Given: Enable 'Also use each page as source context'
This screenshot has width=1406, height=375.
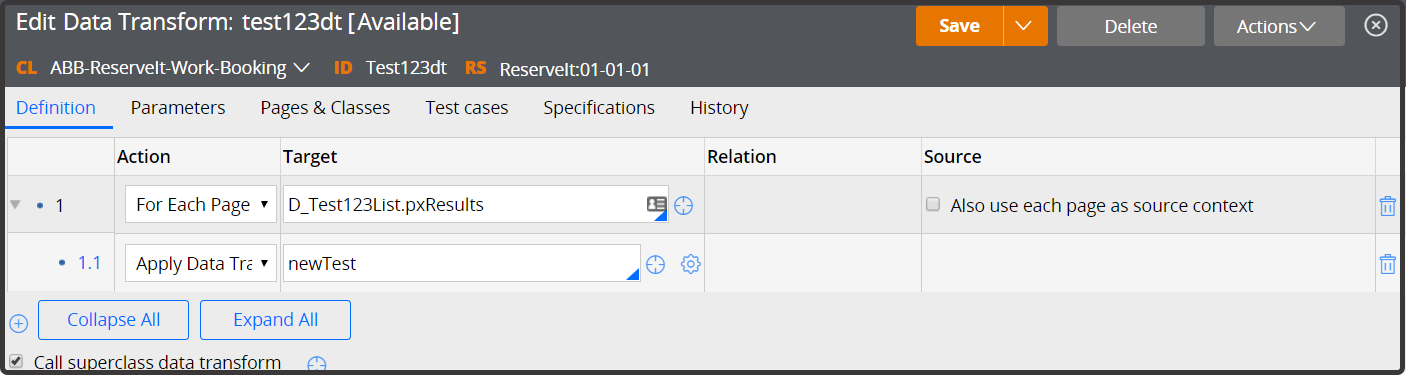Looking at the screenshot, I should pyautogui.click(x=933, y=205).
